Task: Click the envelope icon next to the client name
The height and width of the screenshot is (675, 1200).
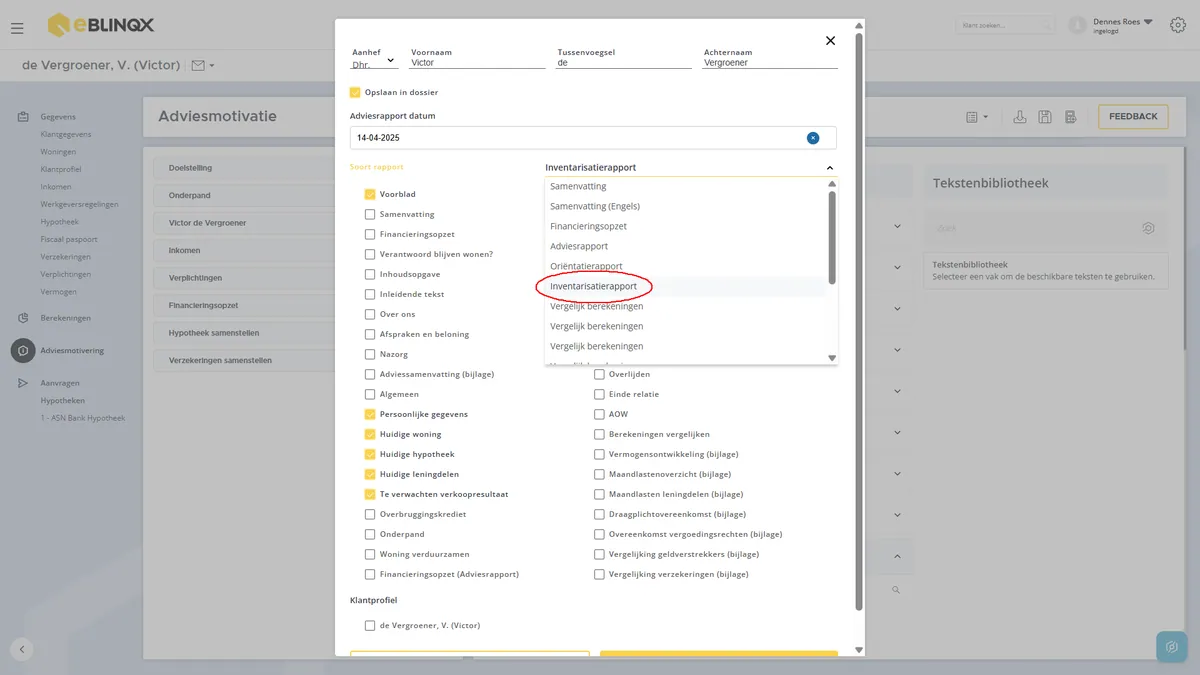Action: coord(198,66)
